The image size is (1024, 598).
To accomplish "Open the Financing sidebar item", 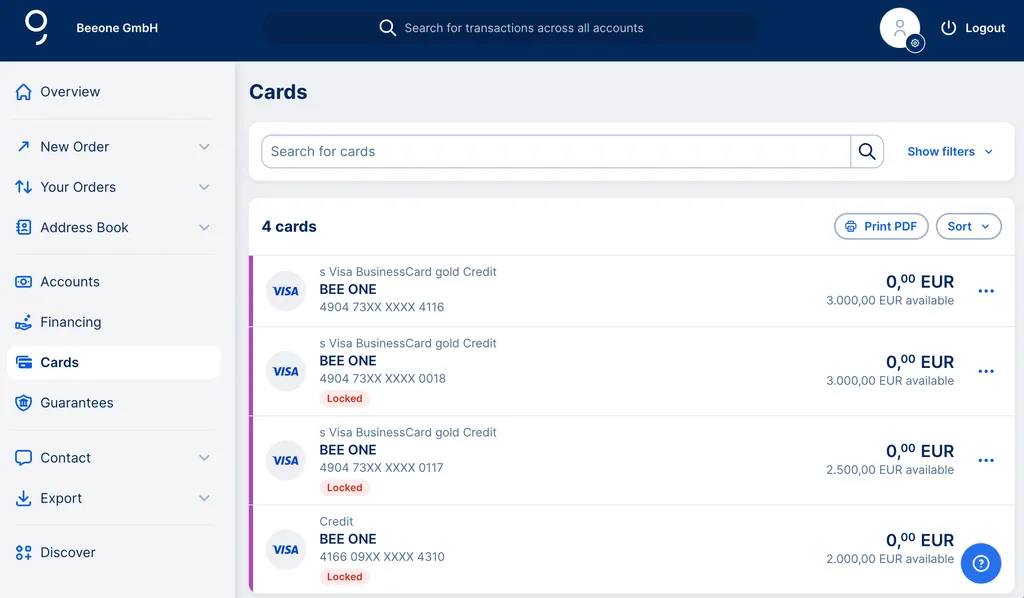I will click(70, 322).
